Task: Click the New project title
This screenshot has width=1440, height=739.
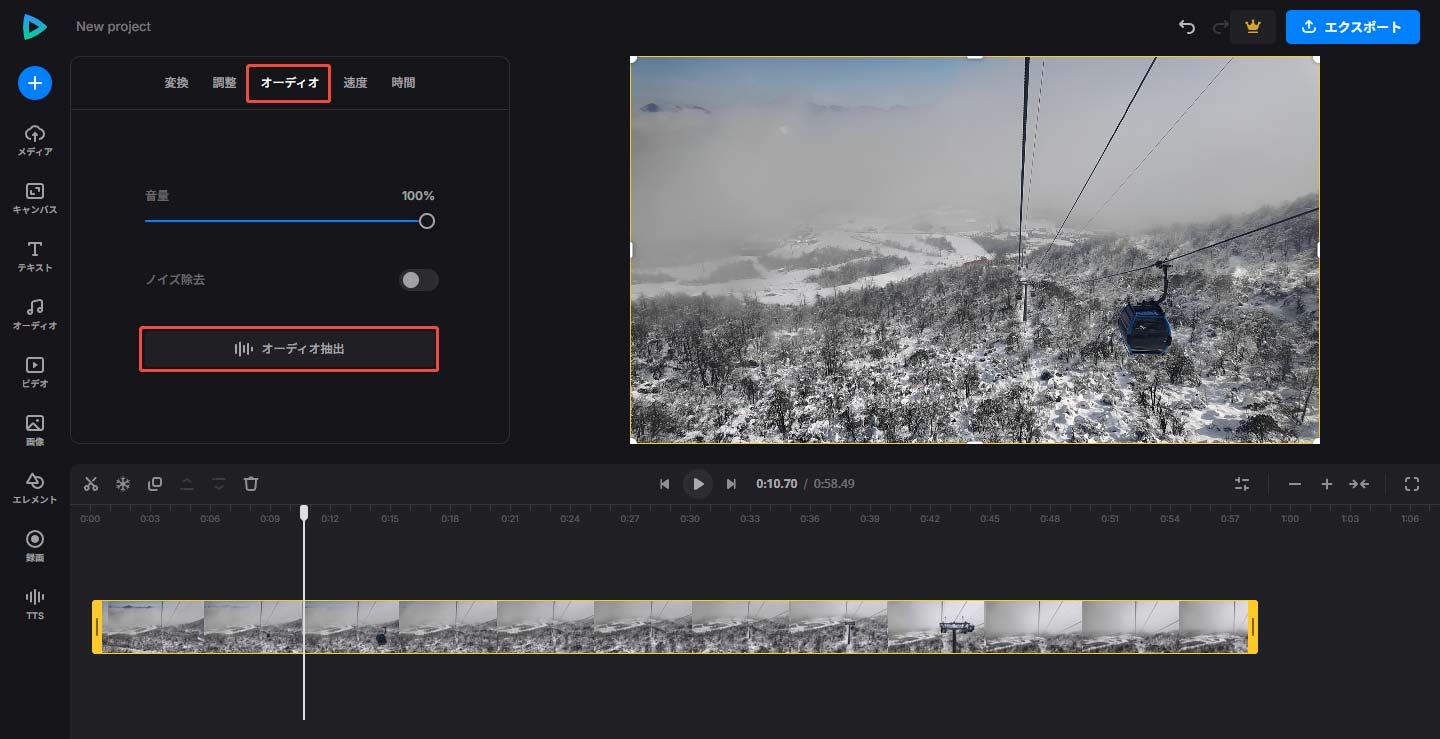Action: pyautogui.click(x=113, y=26)
